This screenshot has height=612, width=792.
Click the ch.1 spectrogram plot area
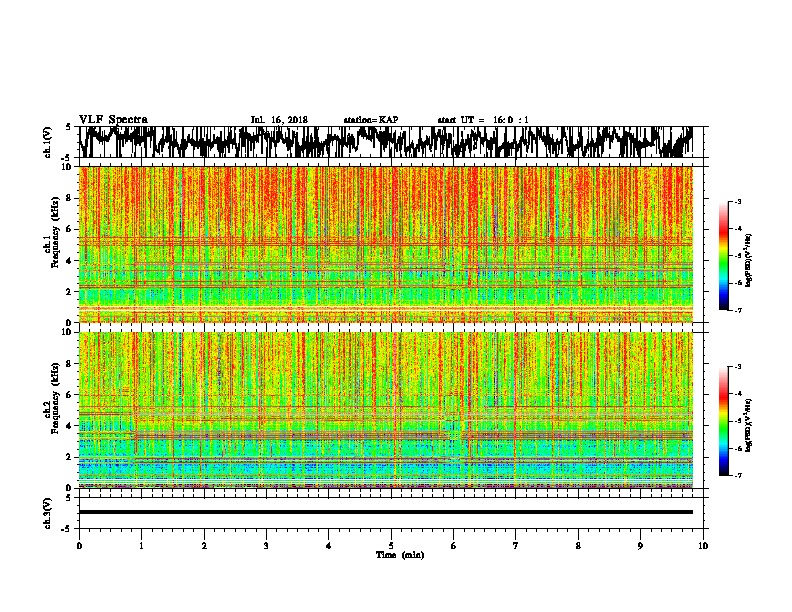[x=385, y=244]
